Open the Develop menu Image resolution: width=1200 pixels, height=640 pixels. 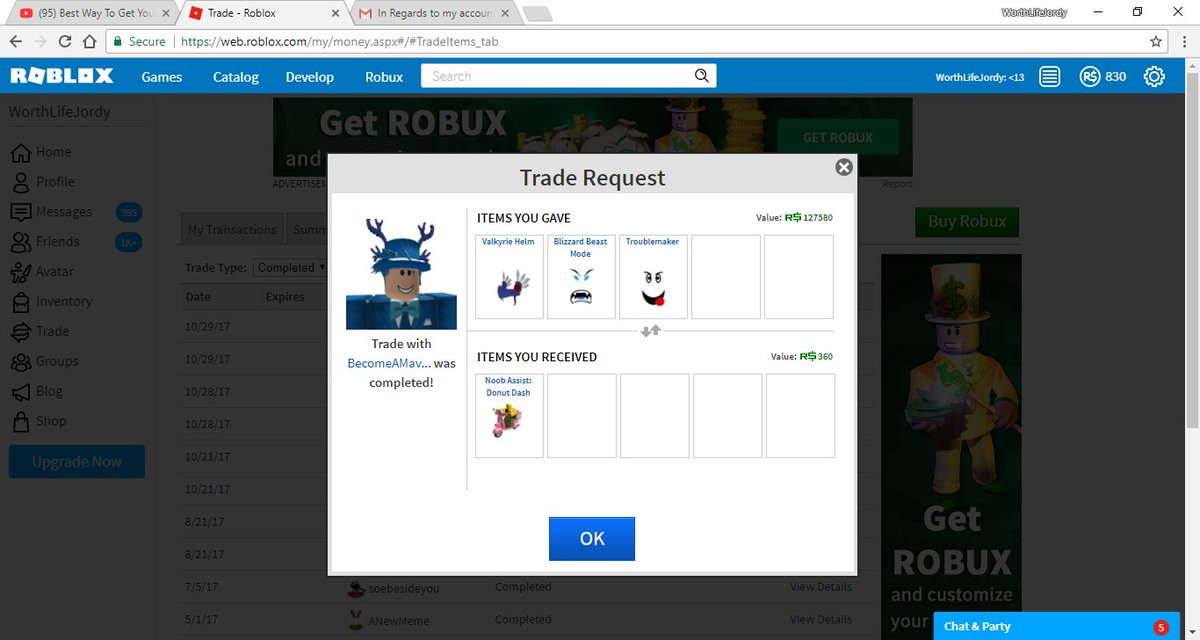(x=310, y=77)
